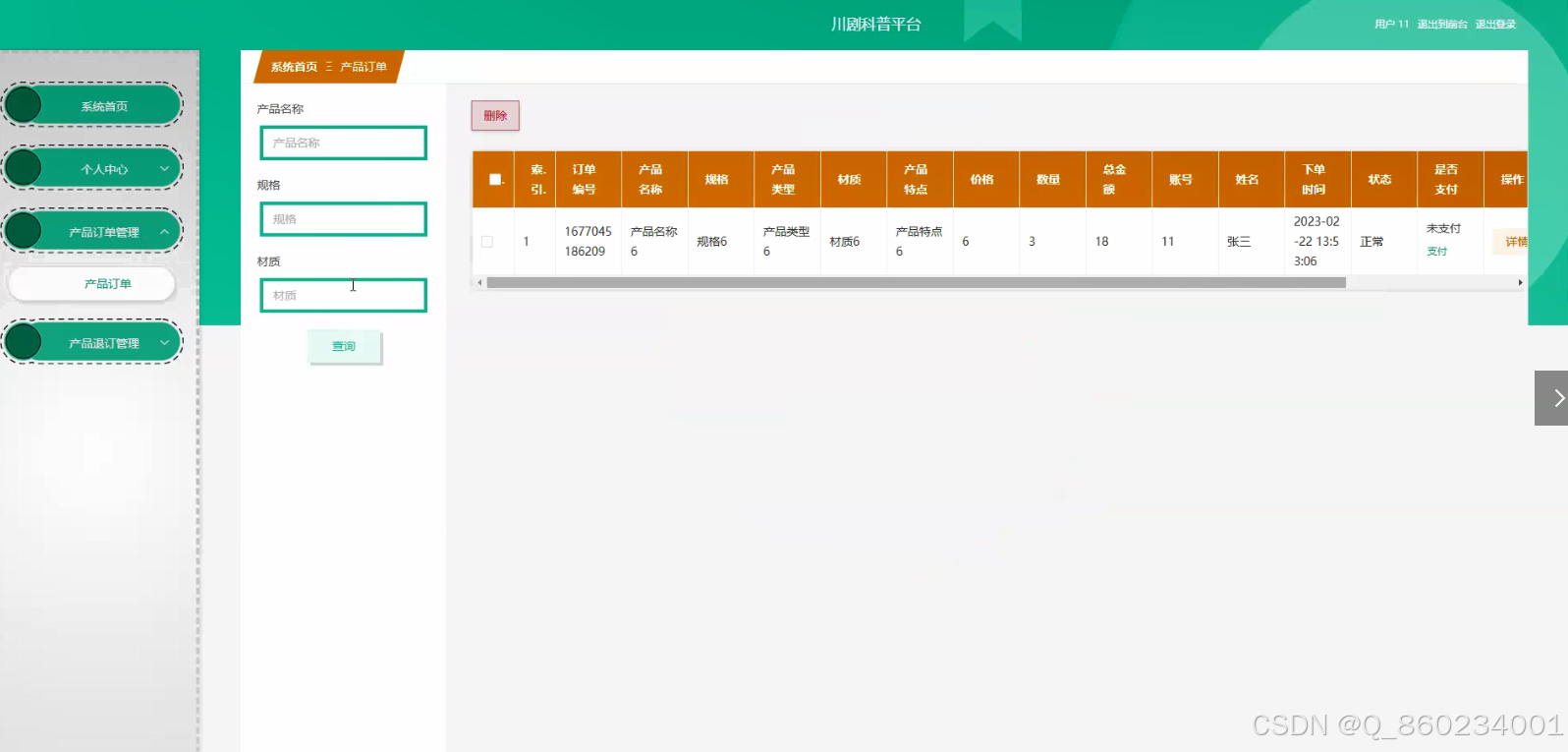This screenshot has height=752, width=1568.
Task: Open the 详情 button for the order
Action: point(1513,241)
